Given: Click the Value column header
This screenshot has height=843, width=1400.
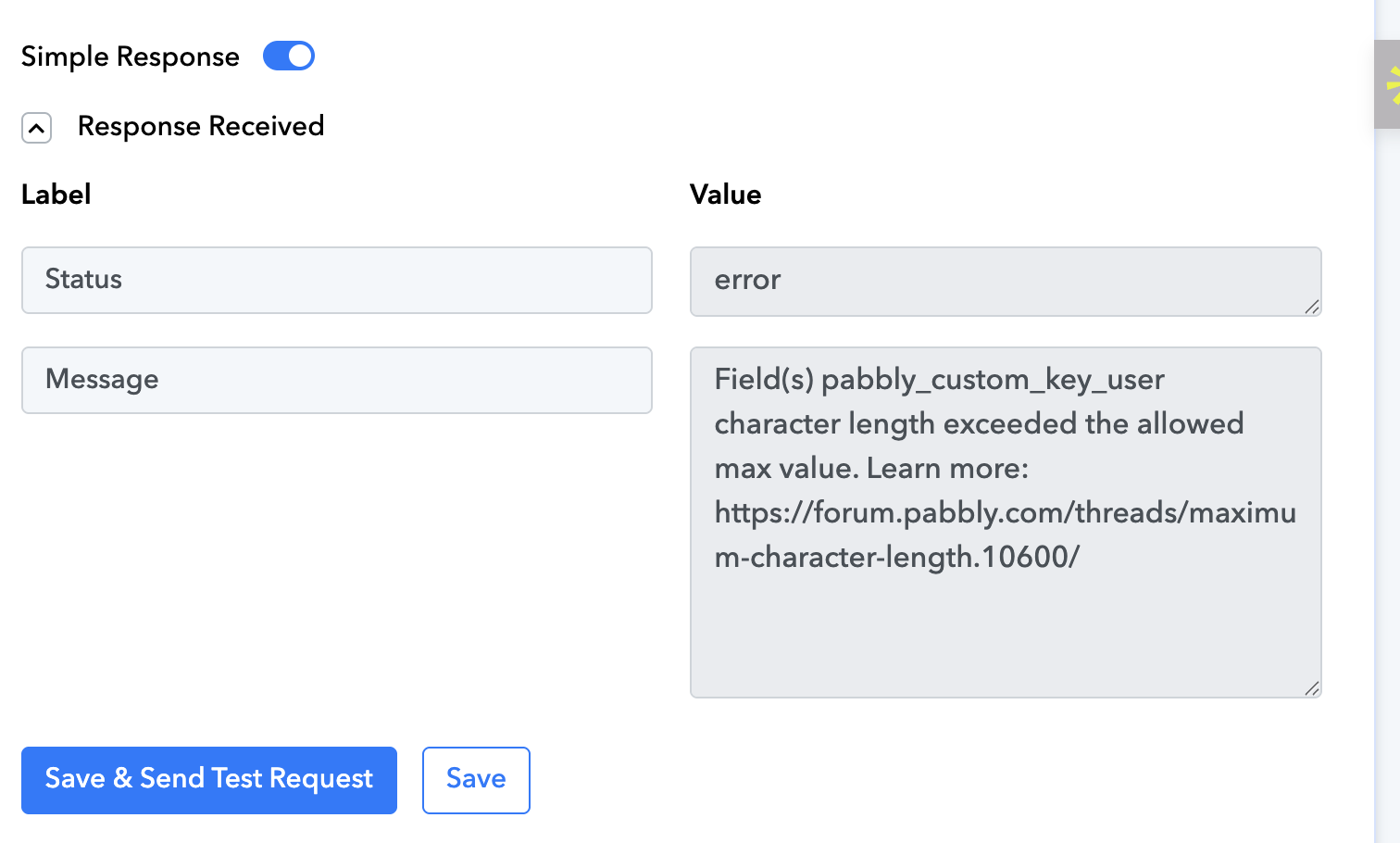Looking at the screenshot, I should 725,195.
